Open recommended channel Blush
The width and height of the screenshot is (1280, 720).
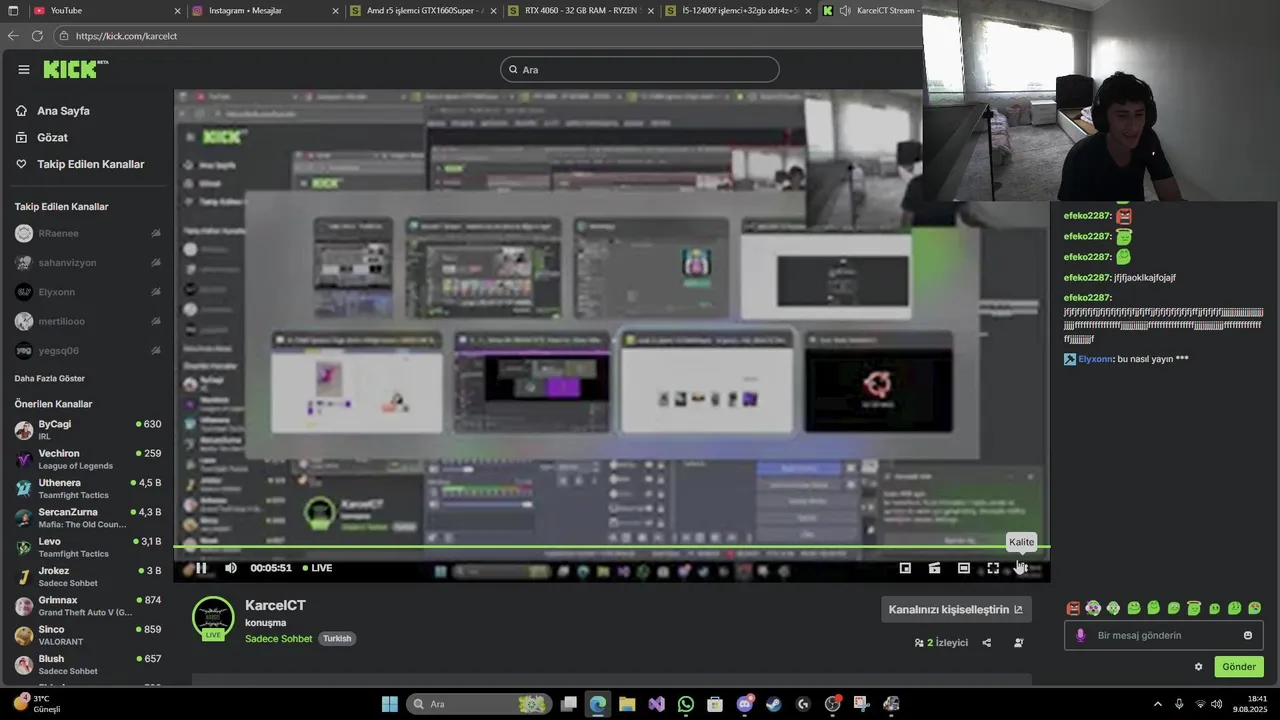click(88, 664)
